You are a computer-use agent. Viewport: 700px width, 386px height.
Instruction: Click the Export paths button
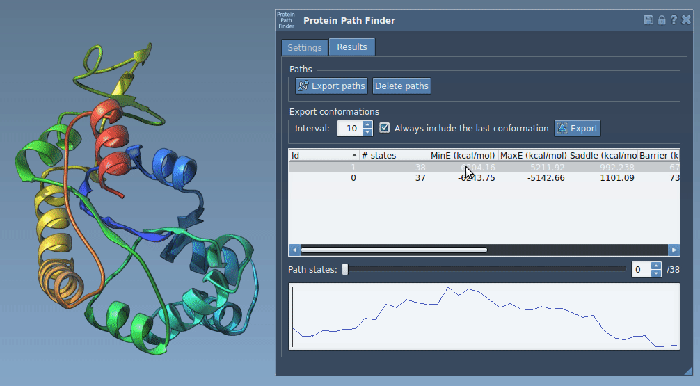click(x=331, y=86)
